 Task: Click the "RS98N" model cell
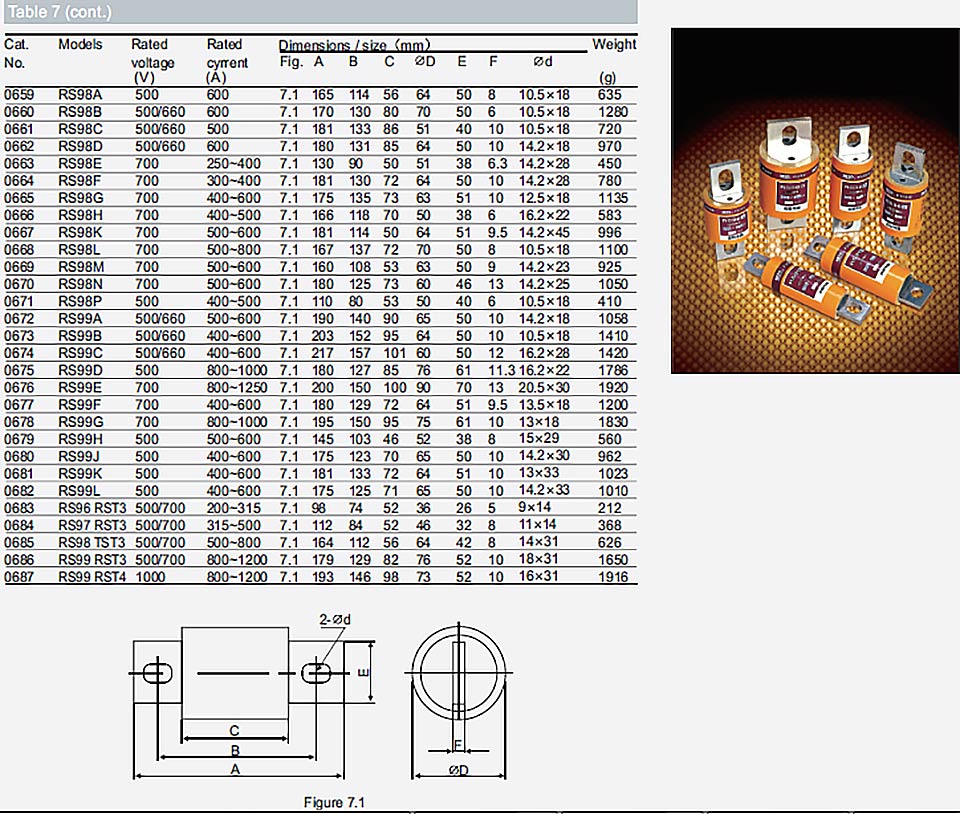80,284
